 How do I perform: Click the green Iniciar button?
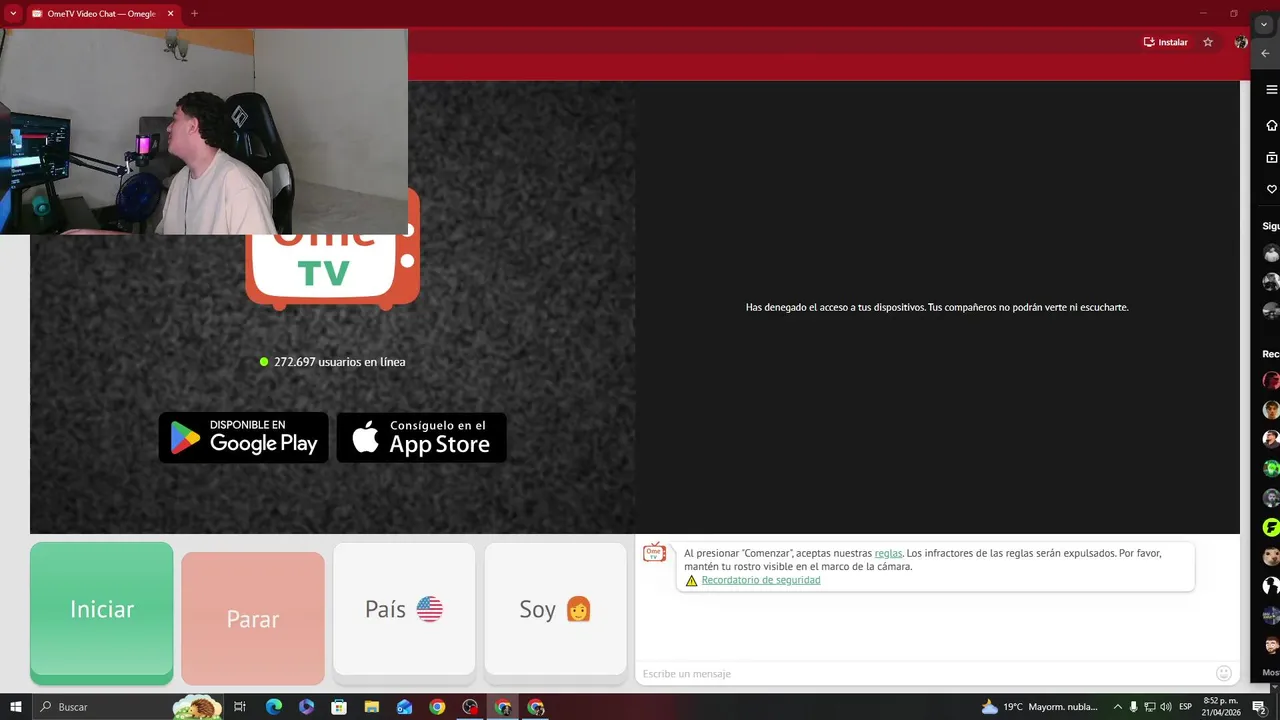[101, 612]
